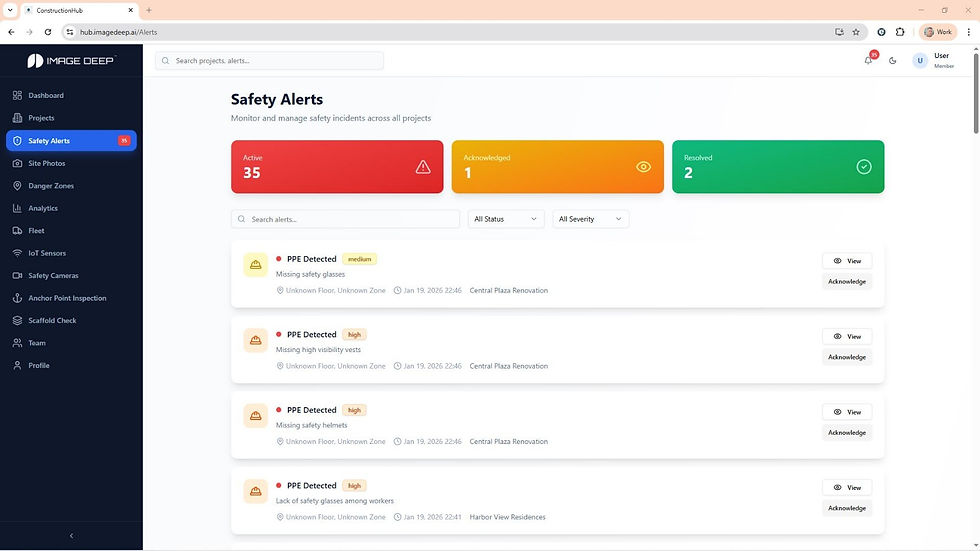Select the ConstructionHub browser tab
The image size is (980, 551).
79,11
